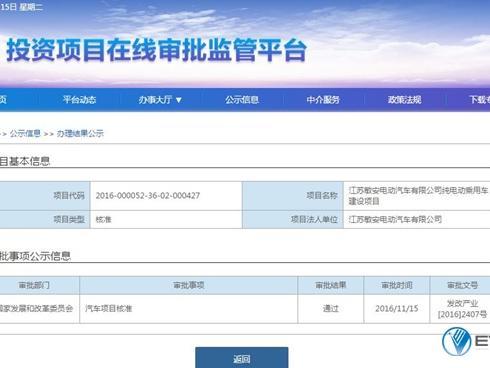This screenshot has width=490, height=368.
Task: Click the 审批事项 column header
Action: click(189, 285)
